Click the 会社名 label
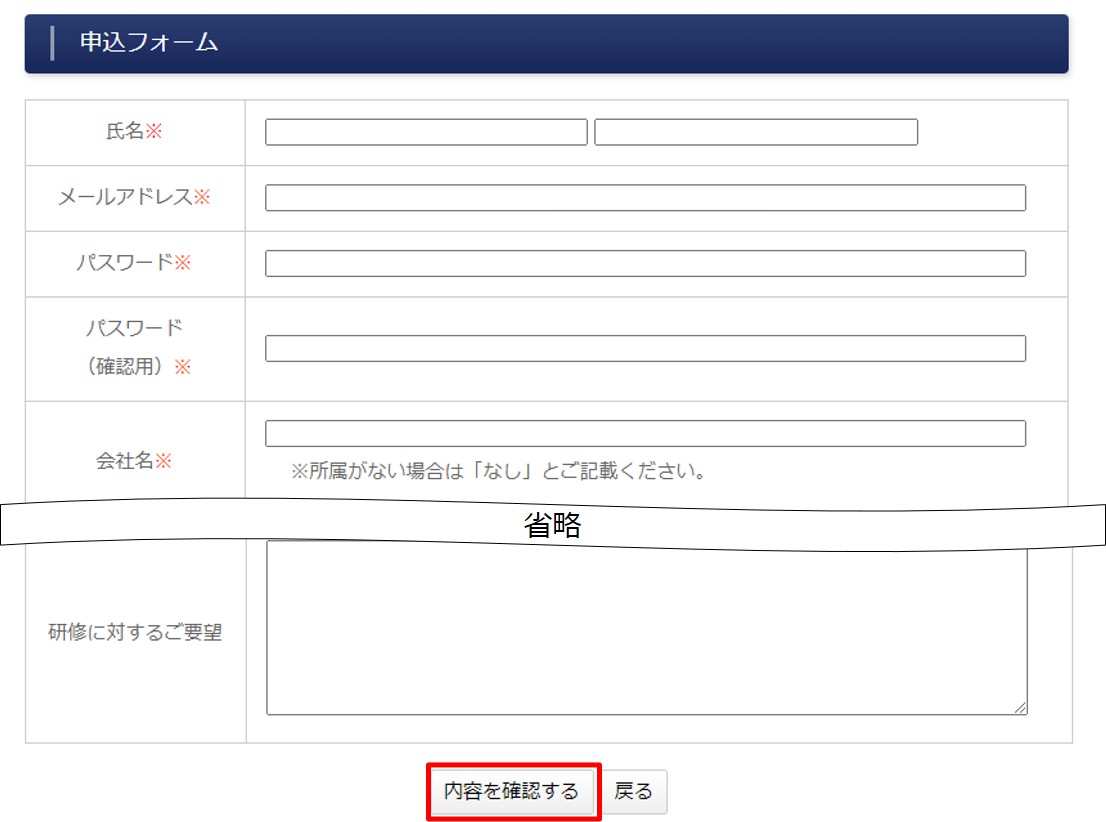 (x=134, y=461)
